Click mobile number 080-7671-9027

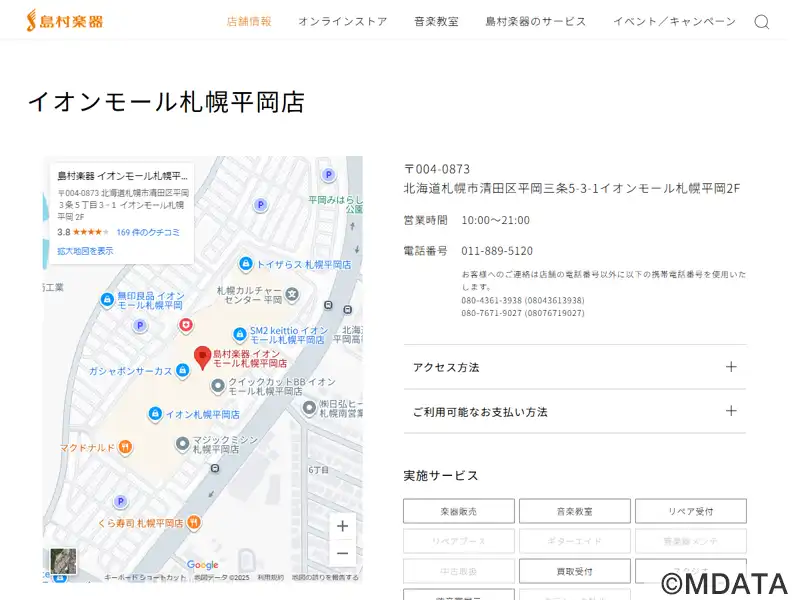coord(523,313)
